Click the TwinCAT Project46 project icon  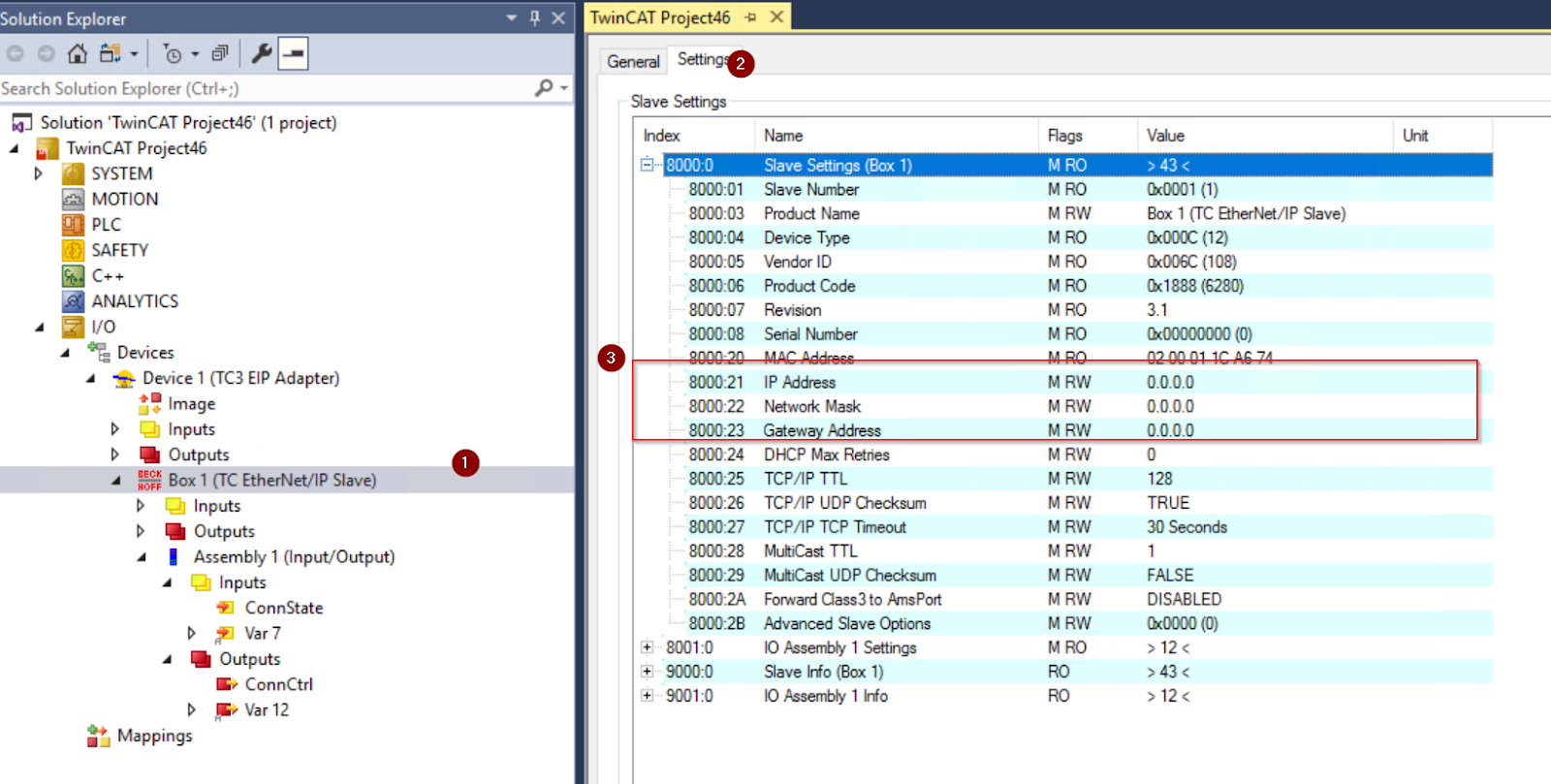[x=47, y=148]
